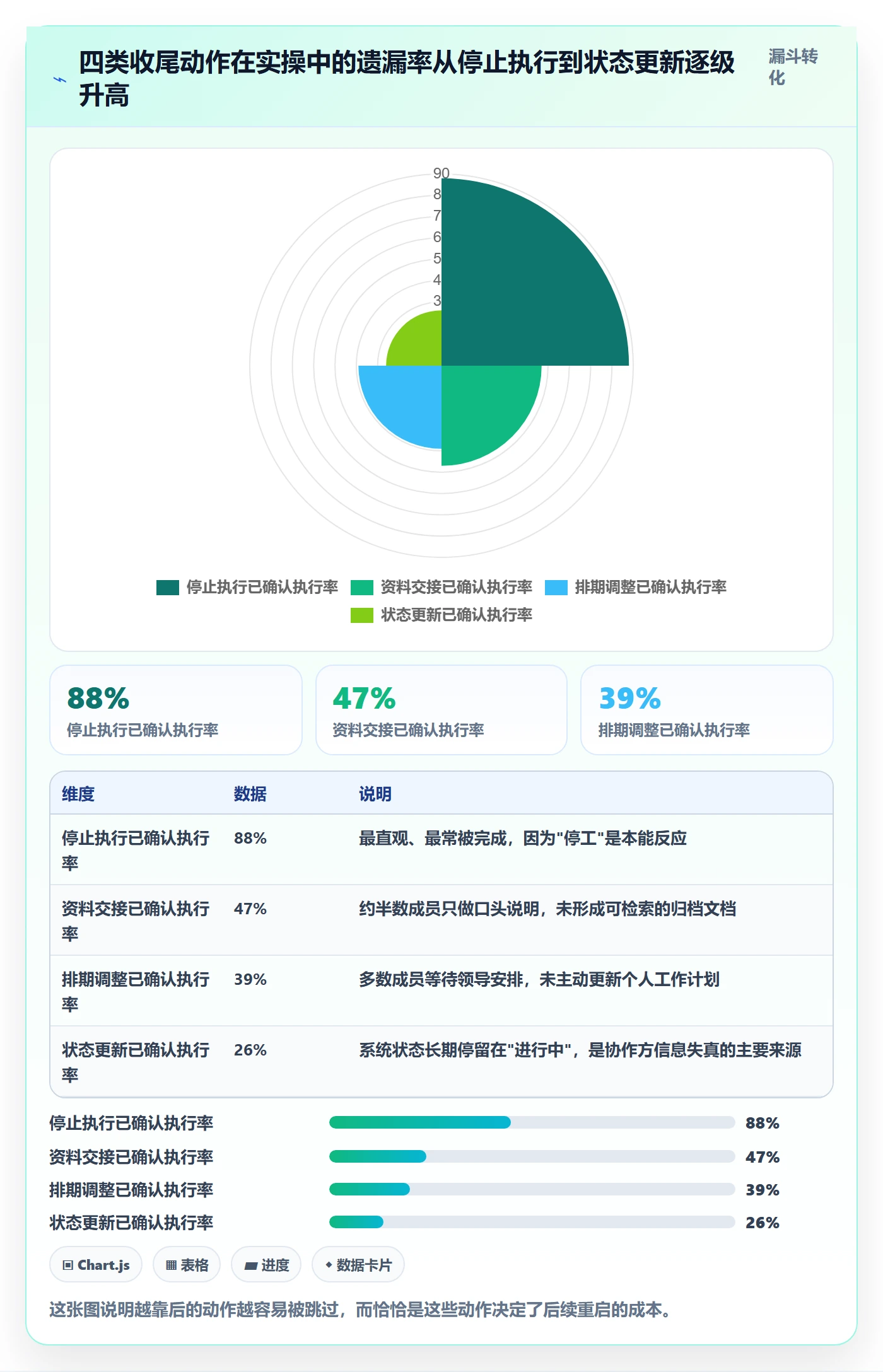Click the 26% progress value label
Image resolution: width=883 pixels, height=1372 pixels.
pos(763,1223)
